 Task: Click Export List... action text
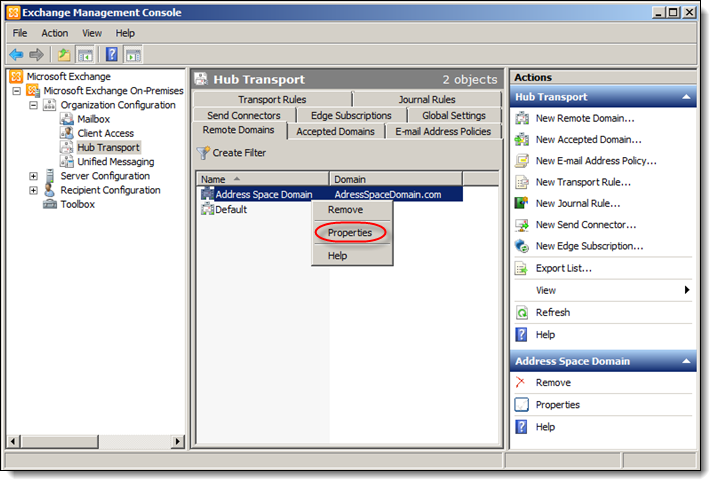[x=563, y=268]
